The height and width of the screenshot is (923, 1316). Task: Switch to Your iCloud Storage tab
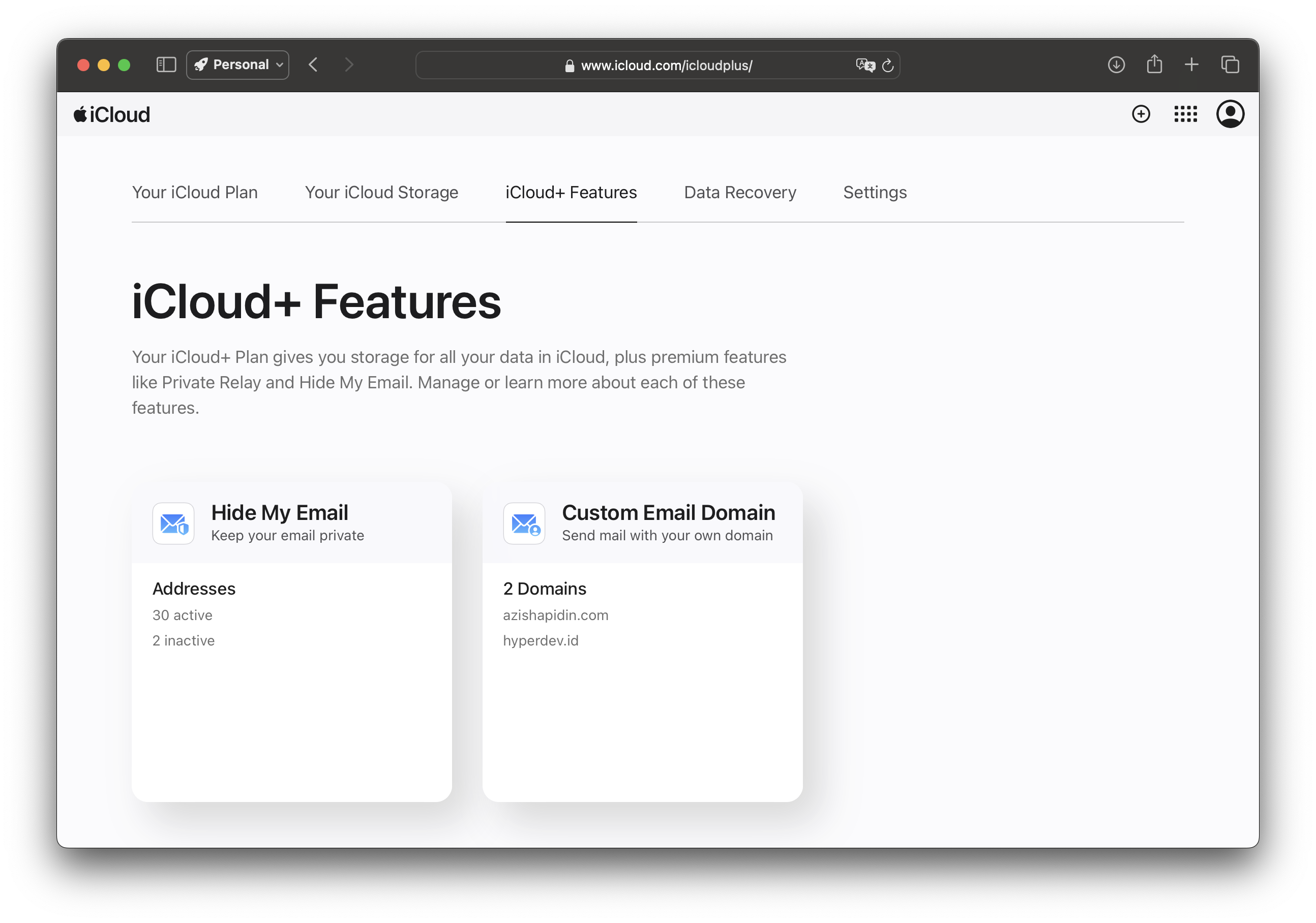click(381, 193)
